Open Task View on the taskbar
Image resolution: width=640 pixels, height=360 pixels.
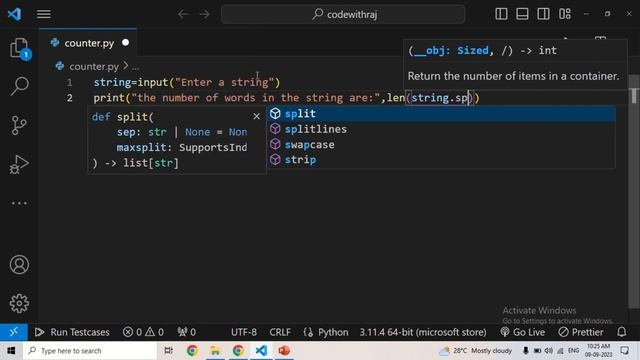(168, 351)
